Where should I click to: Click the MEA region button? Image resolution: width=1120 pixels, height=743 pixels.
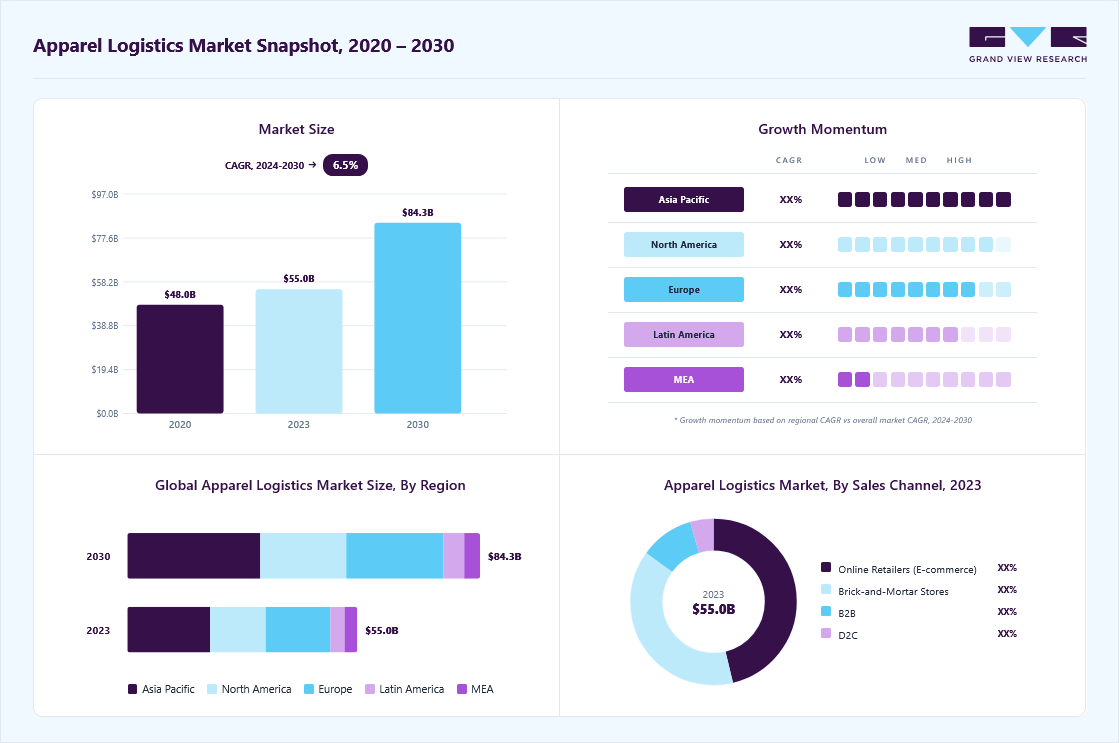(684, 379)
